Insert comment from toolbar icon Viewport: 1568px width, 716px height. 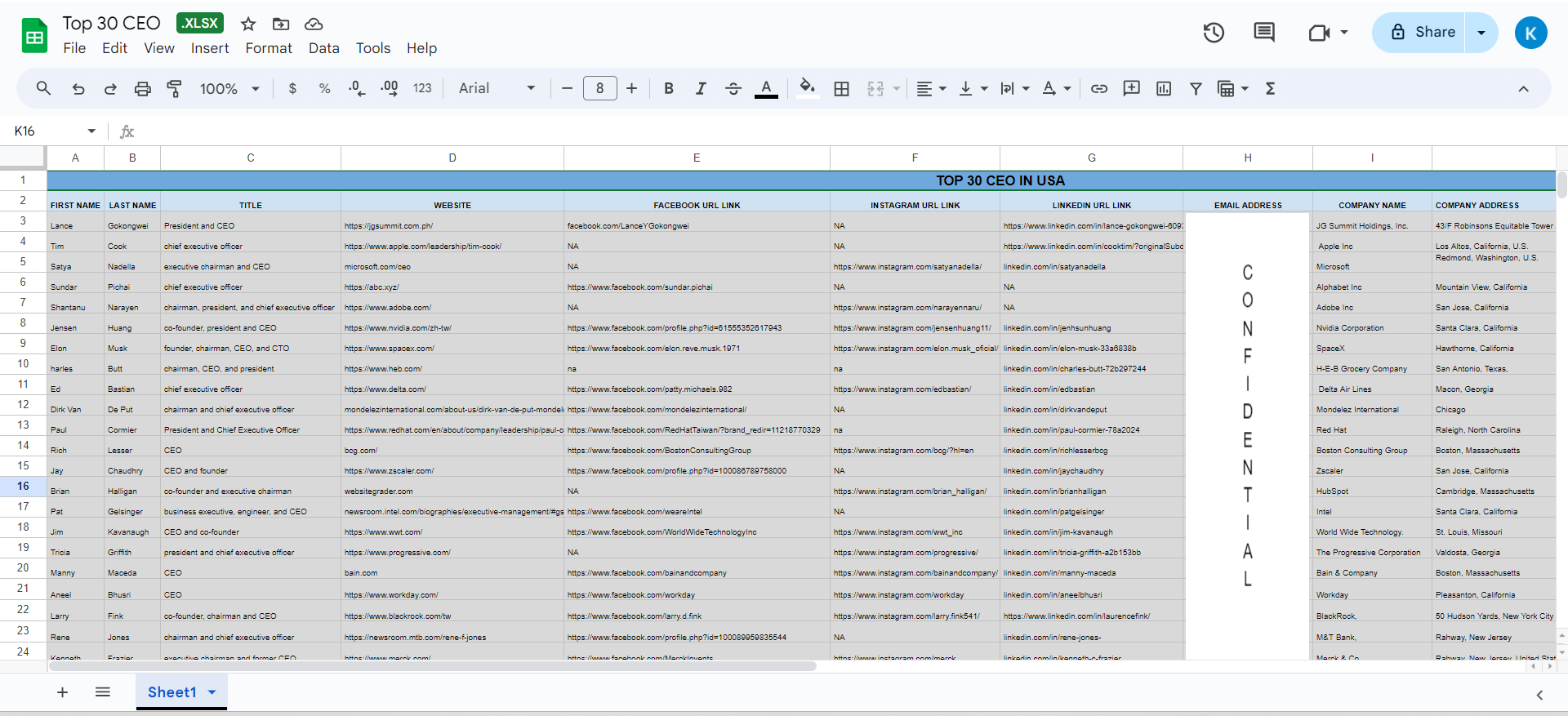click(x=1131, y=88)
